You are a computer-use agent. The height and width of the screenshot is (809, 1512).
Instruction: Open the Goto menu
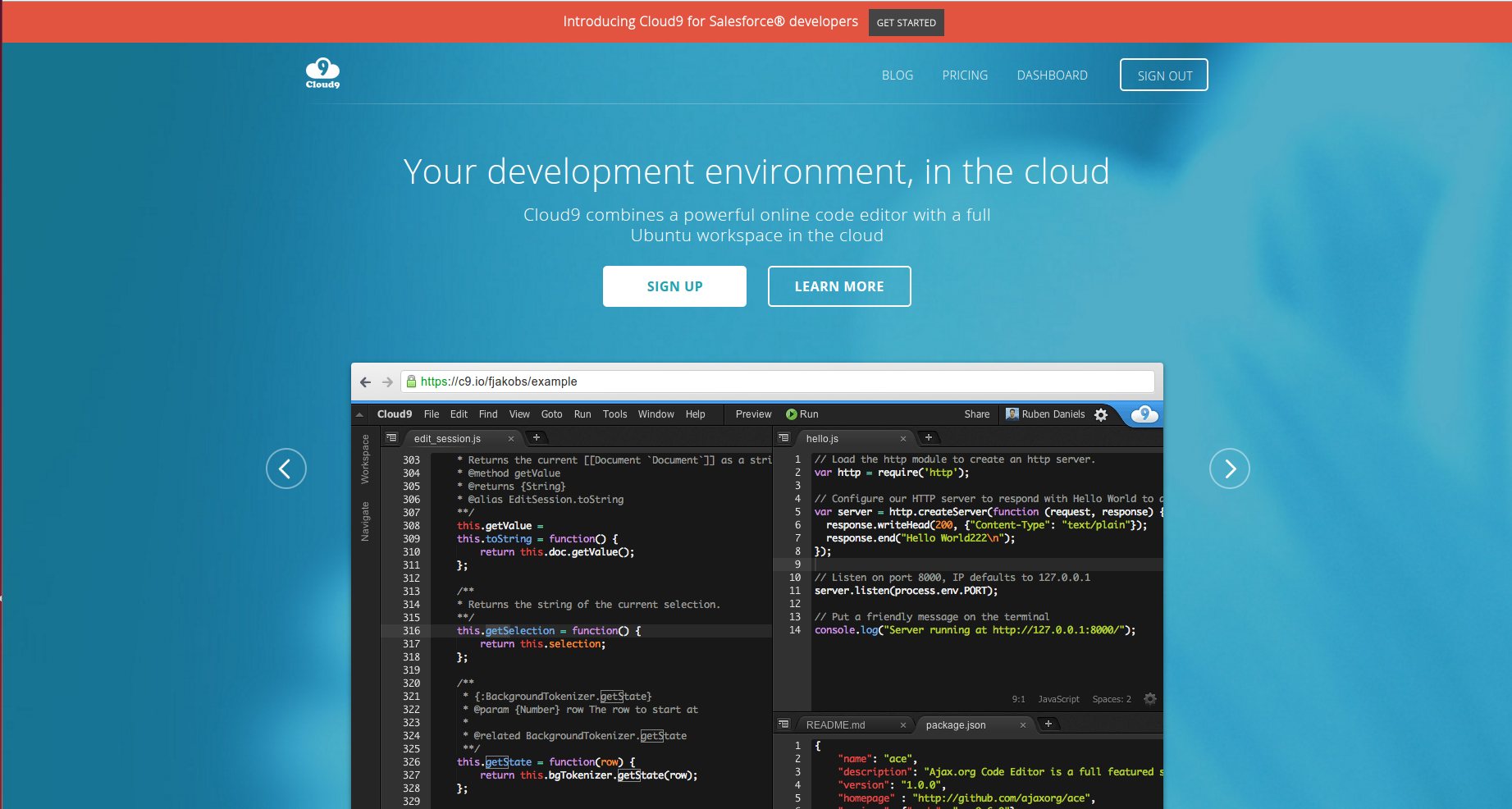552,414
